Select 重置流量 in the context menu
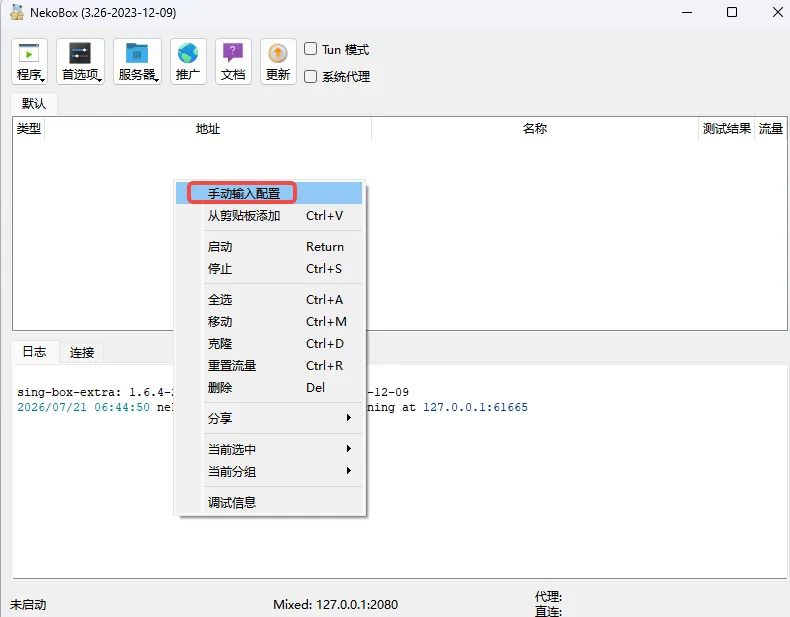 [x=269, y=366]
